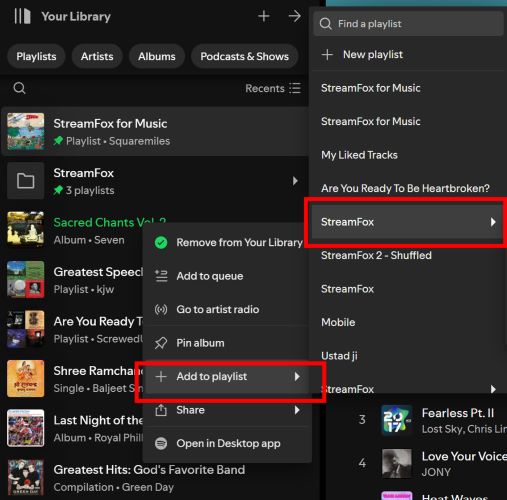Click Spotify logo icon beside Open in Desktop app
The height and width of the screenshot is (500, 507).
pyautogui.click(x=161, y=444)
